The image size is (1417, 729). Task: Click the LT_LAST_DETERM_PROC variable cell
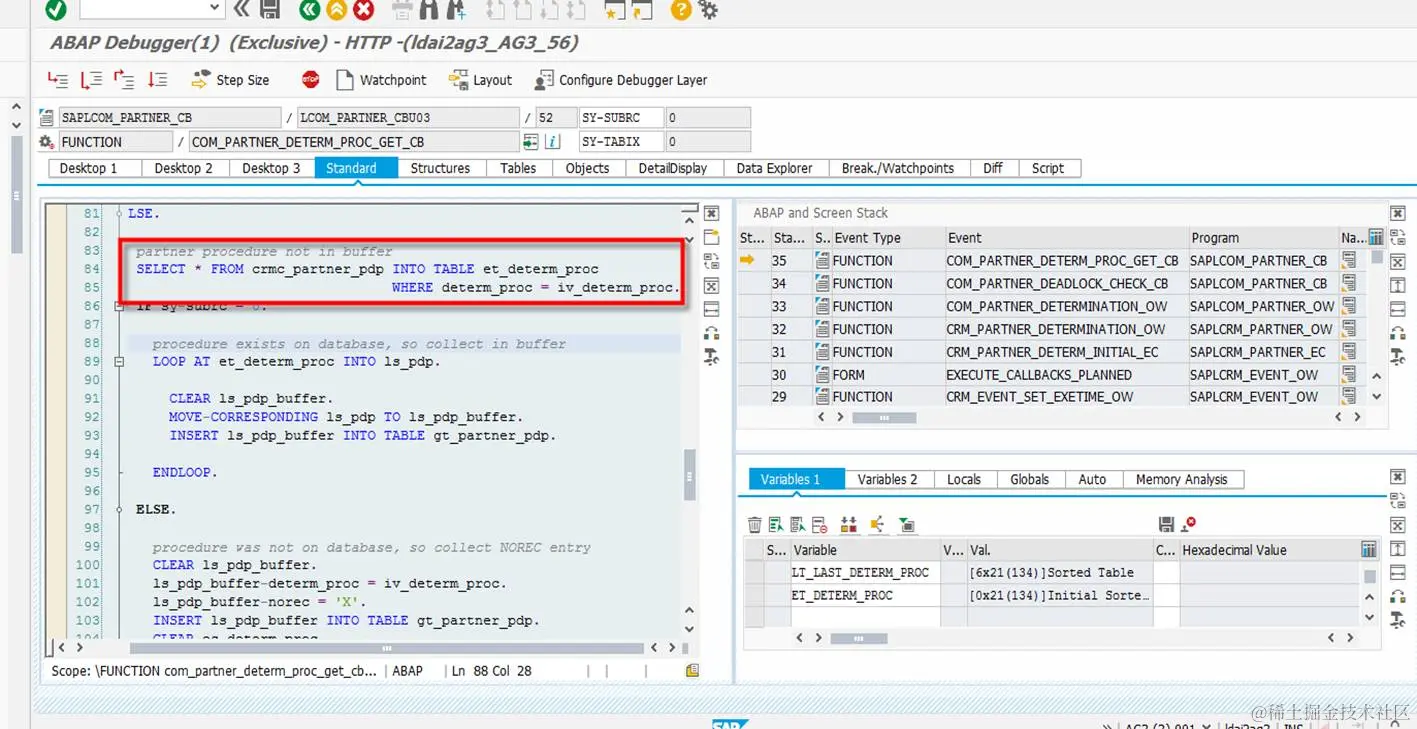point(865,573)
